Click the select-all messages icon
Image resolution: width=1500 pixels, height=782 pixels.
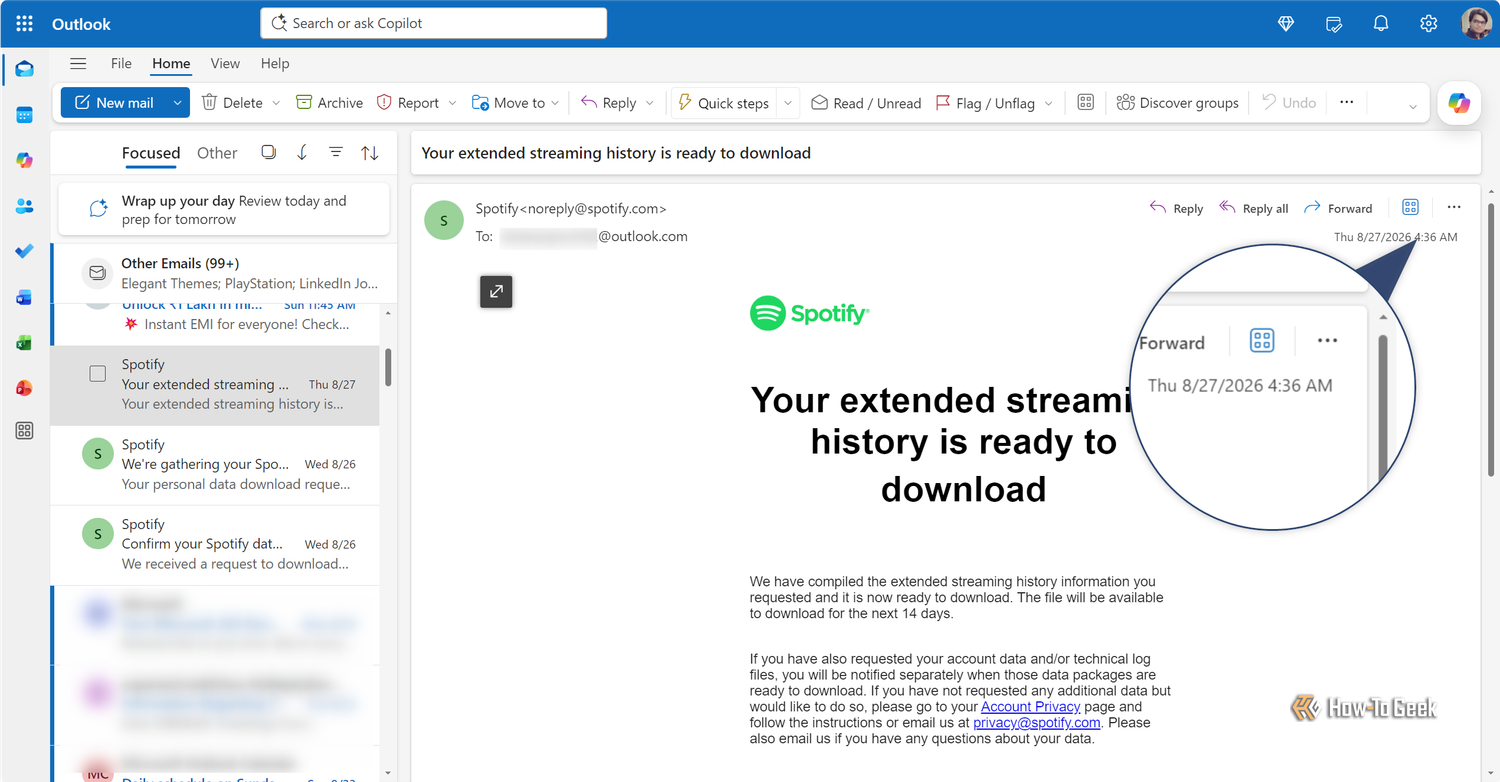click(268, 152)
